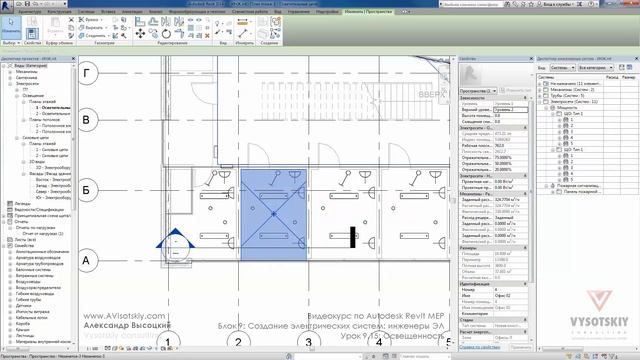Collapse the Зависимости properties section

525,98
